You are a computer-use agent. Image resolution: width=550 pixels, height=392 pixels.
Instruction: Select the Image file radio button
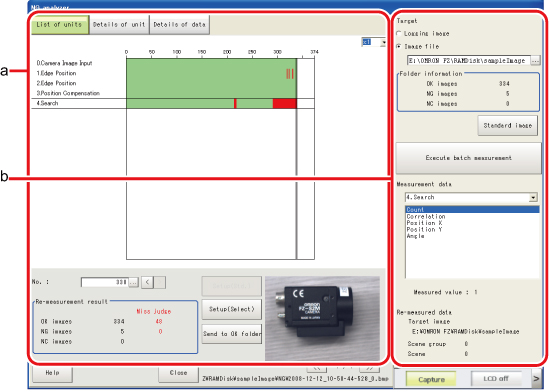(399, 46)
